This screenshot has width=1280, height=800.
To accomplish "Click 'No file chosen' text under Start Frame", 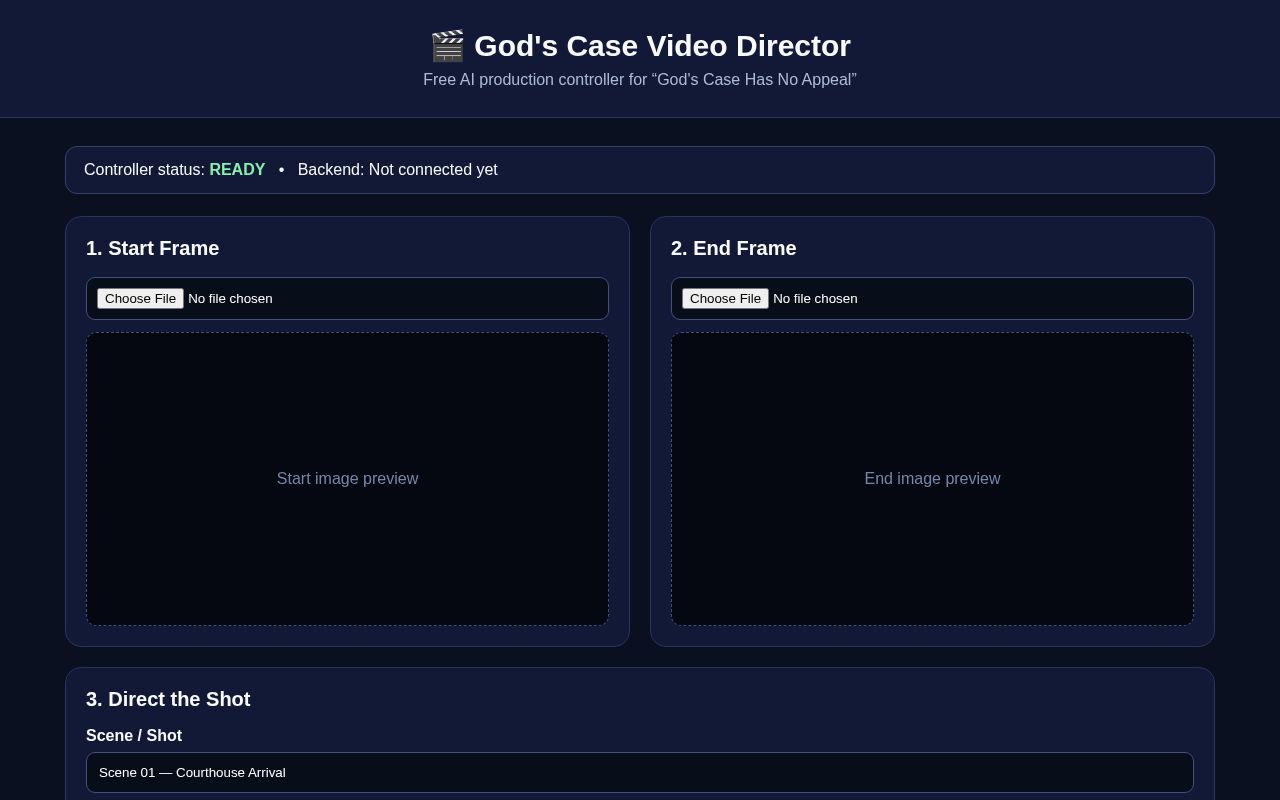I will coord(230,298).
